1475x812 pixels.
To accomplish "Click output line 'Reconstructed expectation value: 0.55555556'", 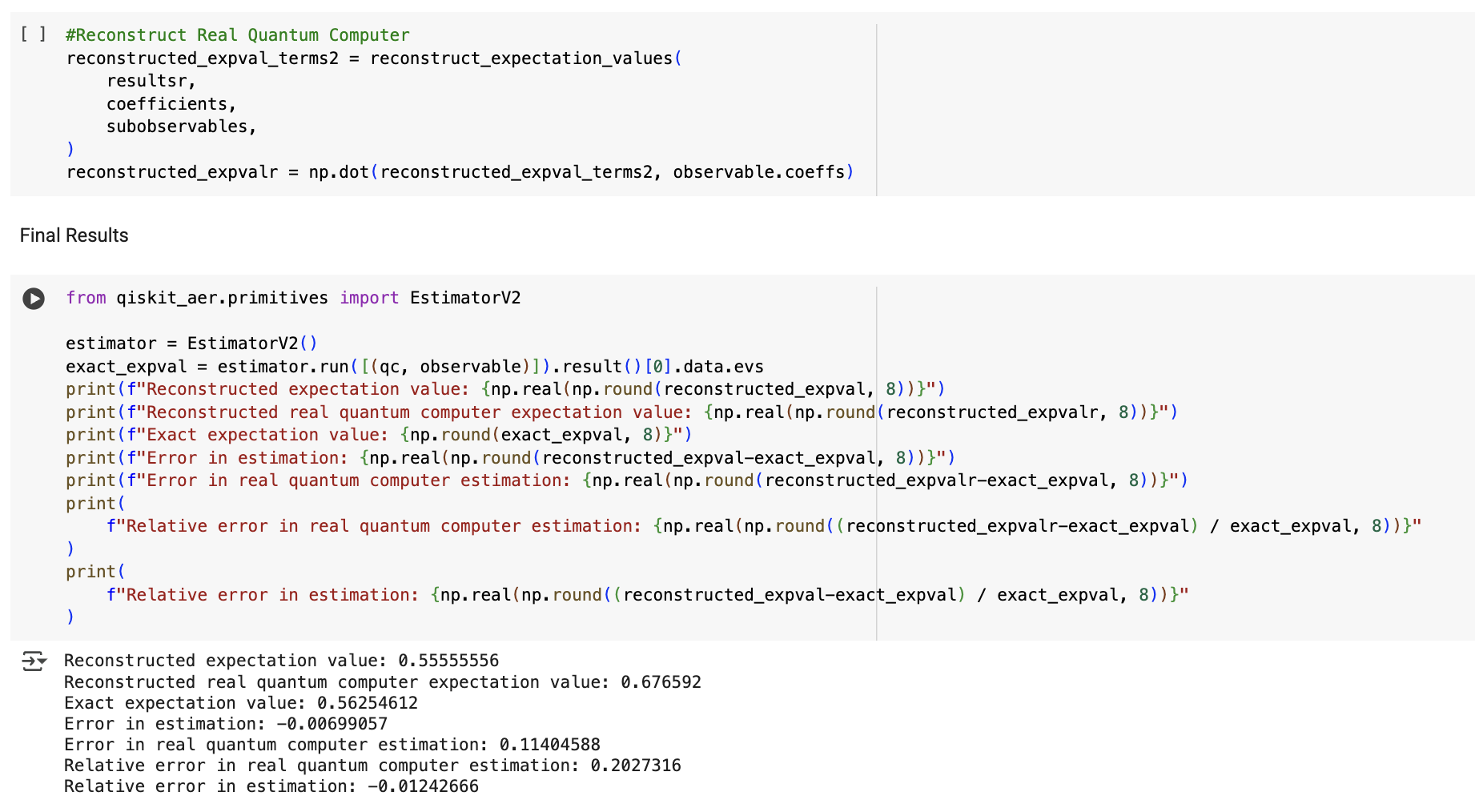I will 281,661.
